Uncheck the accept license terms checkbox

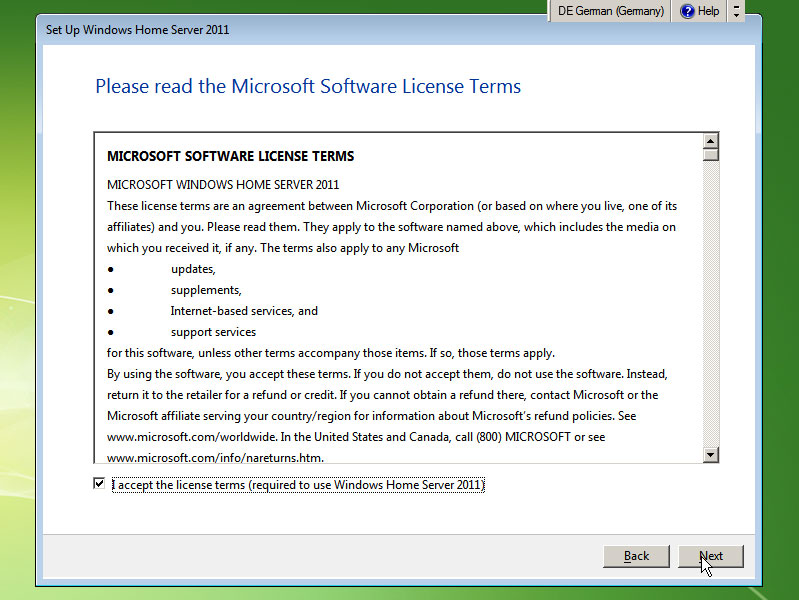[x=99, y=483]
